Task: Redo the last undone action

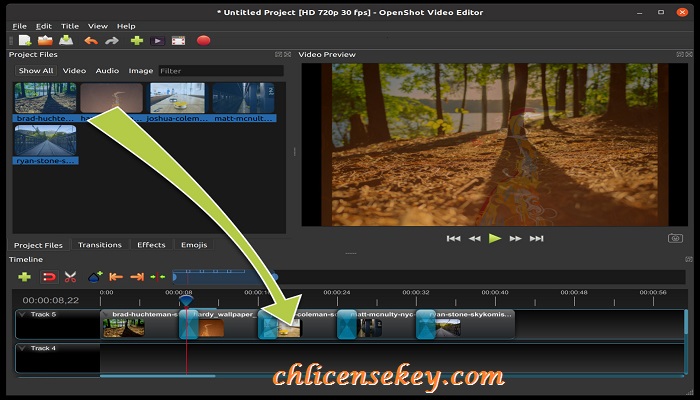Action: click(x=112, y=41)
